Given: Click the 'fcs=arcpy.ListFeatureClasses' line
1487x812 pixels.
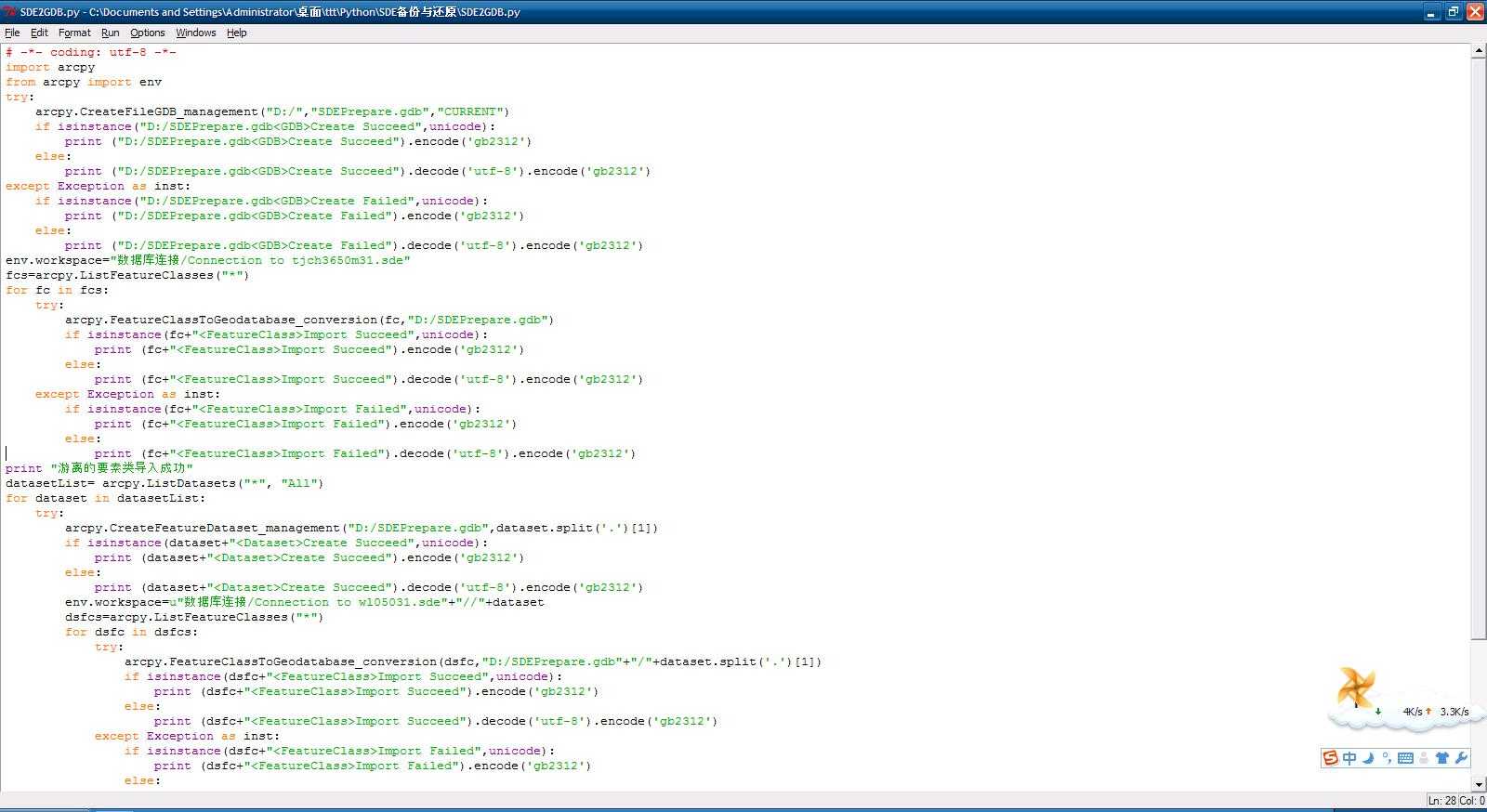Looking at the screenshot, I should (127, 275).
